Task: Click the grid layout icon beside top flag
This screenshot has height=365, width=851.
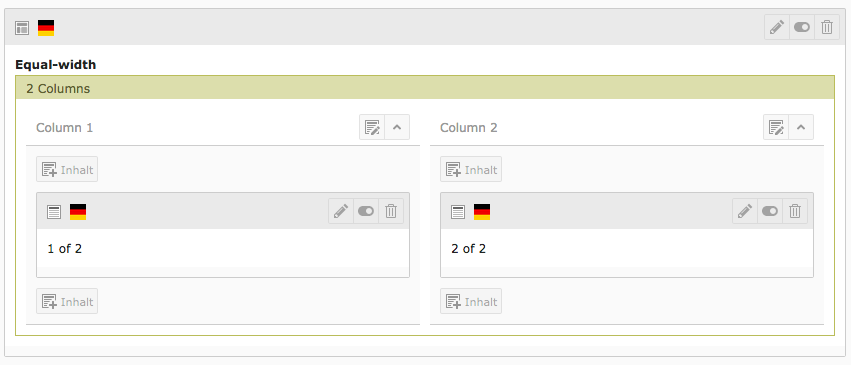Action: (22, 28)
